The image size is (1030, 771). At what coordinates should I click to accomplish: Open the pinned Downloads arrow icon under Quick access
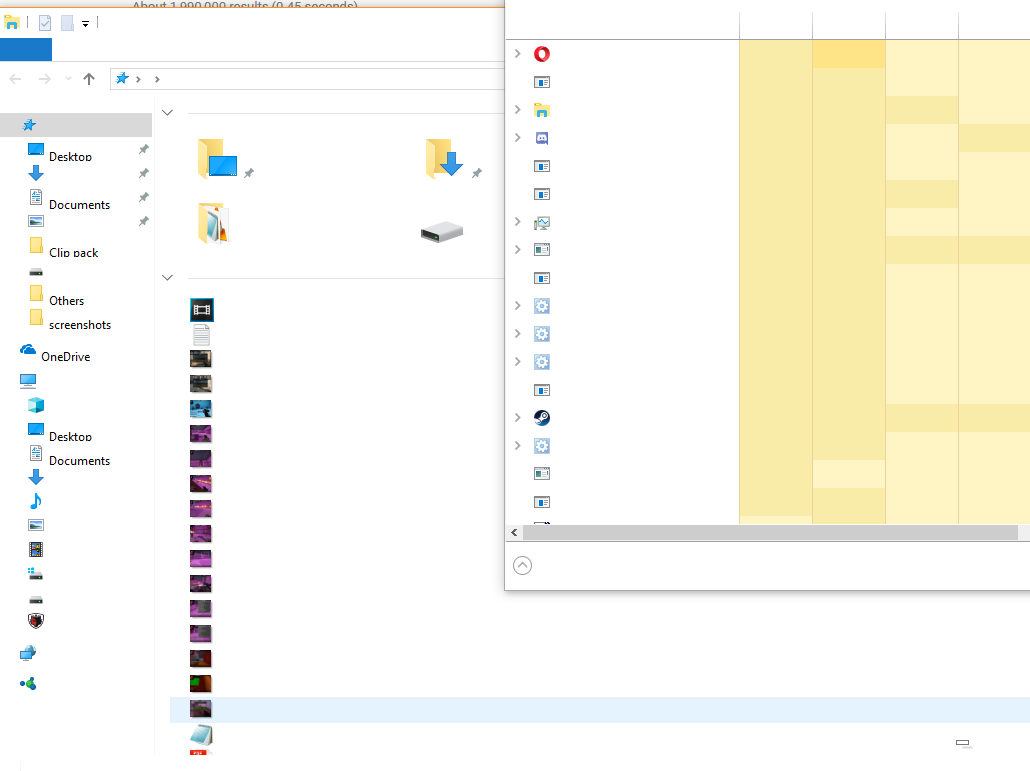(36, 173)
